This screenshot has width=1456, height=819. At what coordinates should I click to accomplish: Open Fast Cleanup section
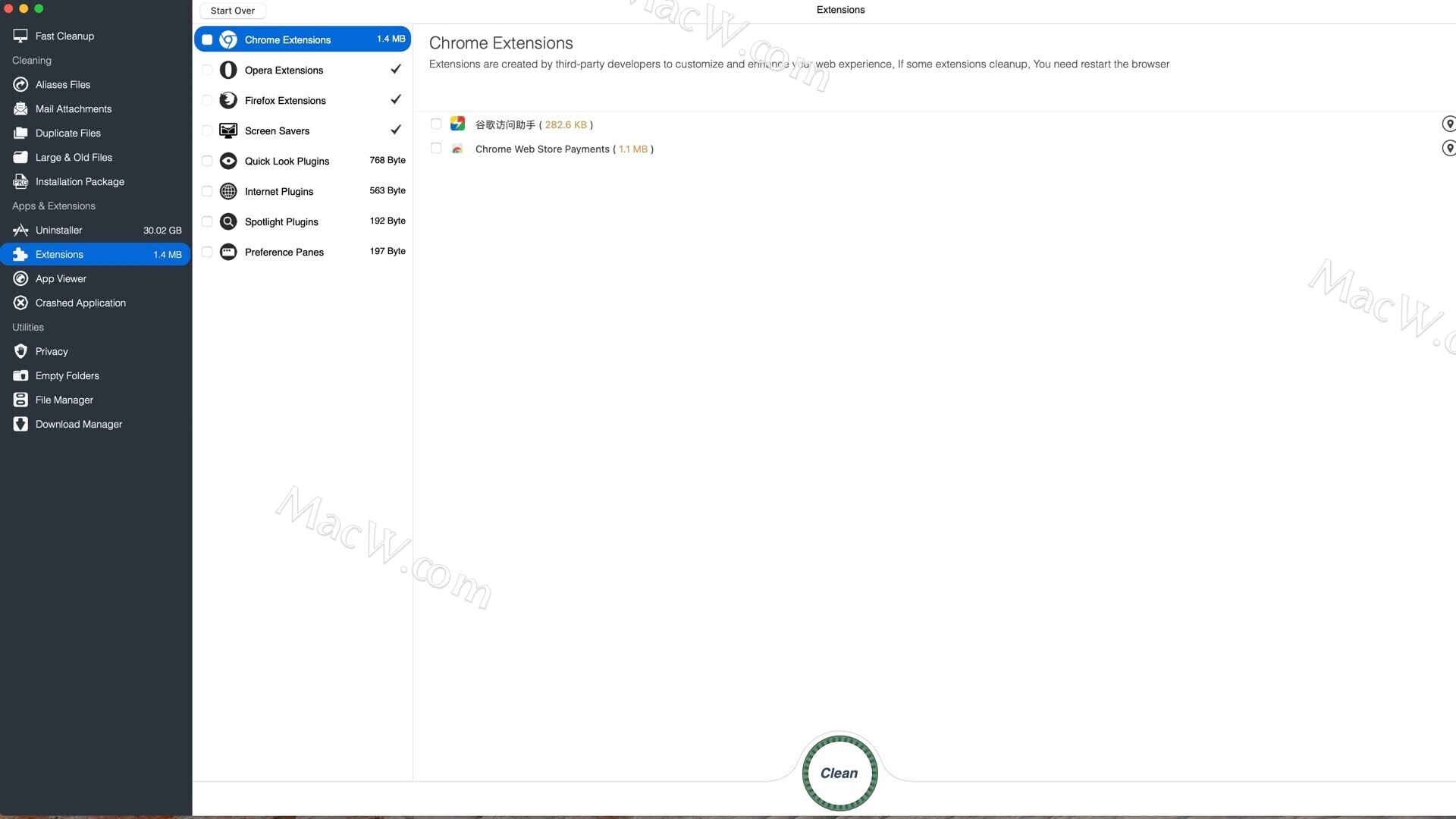coord(96,36)
